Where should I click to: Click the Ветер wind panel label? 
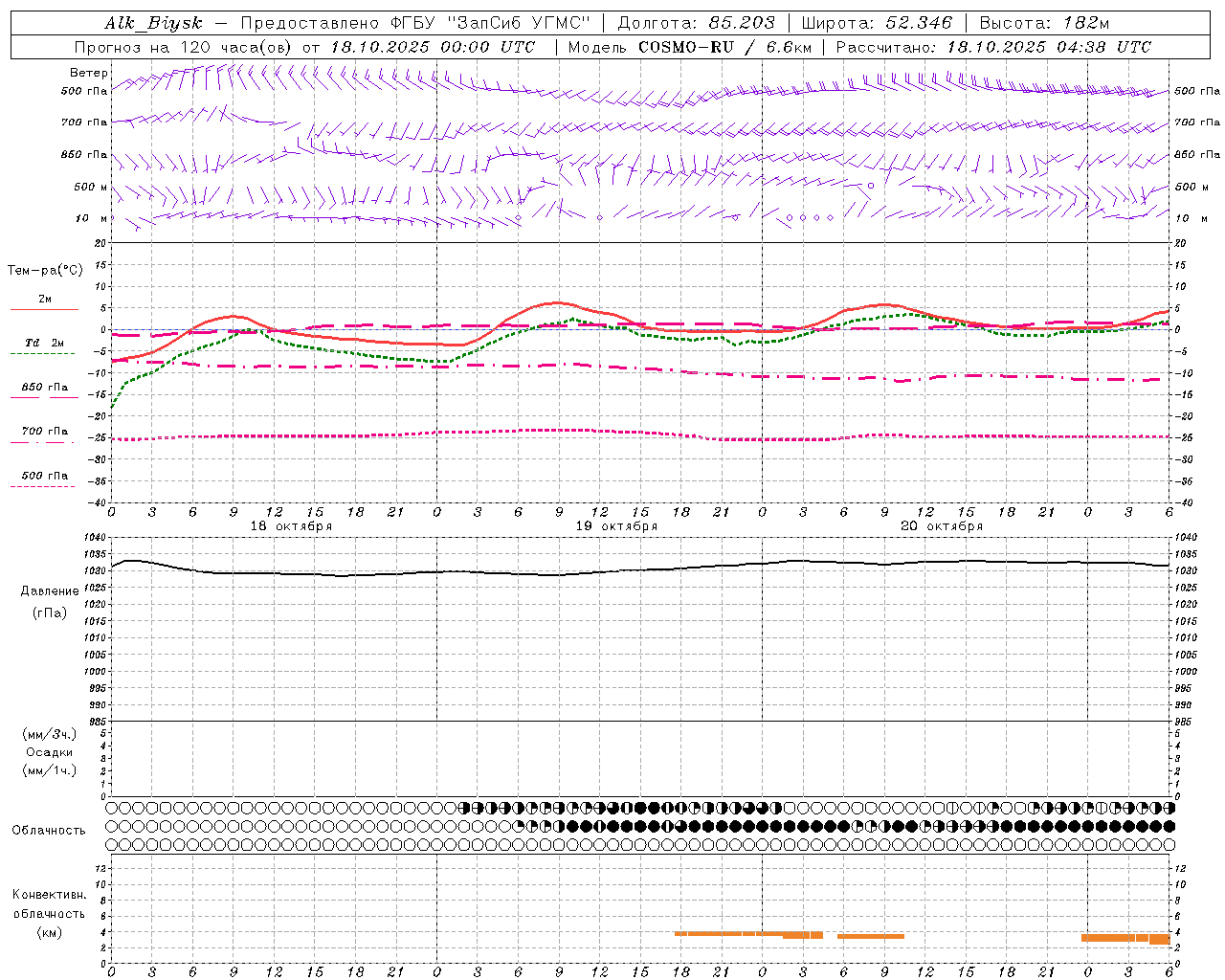click(x=89, y=73)
